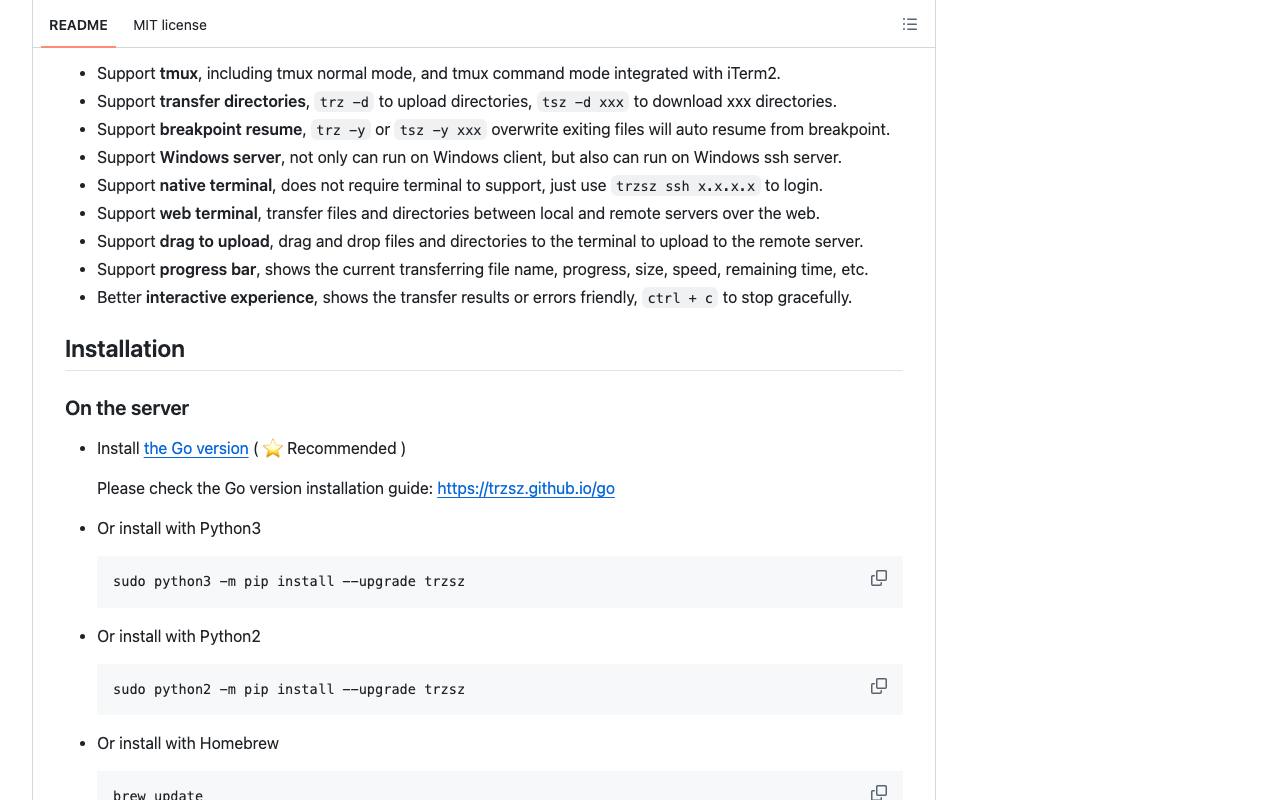Open the README outline icon
Screen dimensions: 1280x800
click(x=910, y=24)
